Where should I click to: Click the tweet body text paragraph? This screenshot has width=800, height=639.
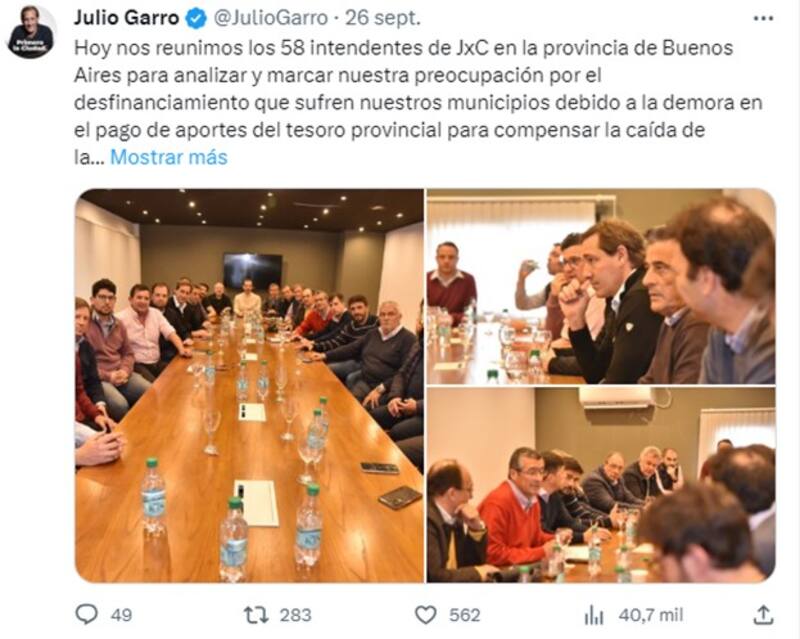pyautogui.click(x=418, y=102)
